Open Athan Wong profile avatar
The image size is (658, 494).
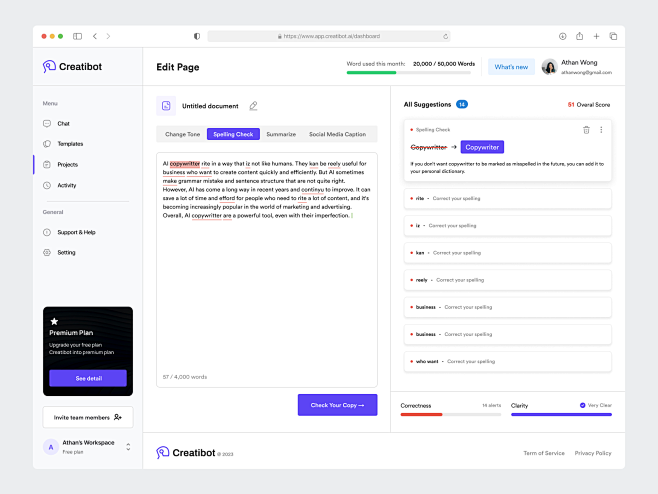549,67
